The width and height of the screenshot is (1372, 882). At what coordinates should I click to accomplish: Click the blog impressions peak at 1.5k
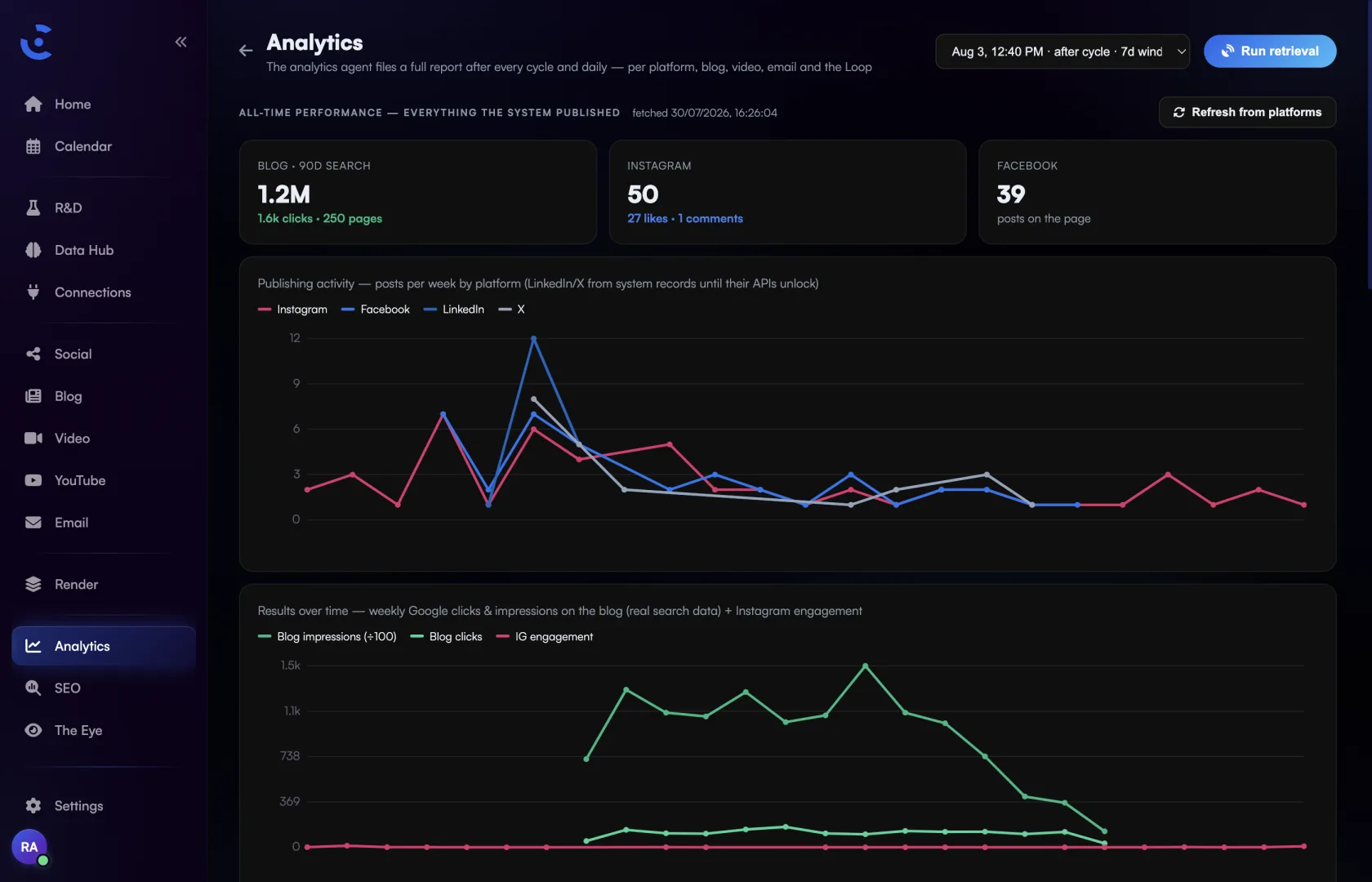[866, 666]
